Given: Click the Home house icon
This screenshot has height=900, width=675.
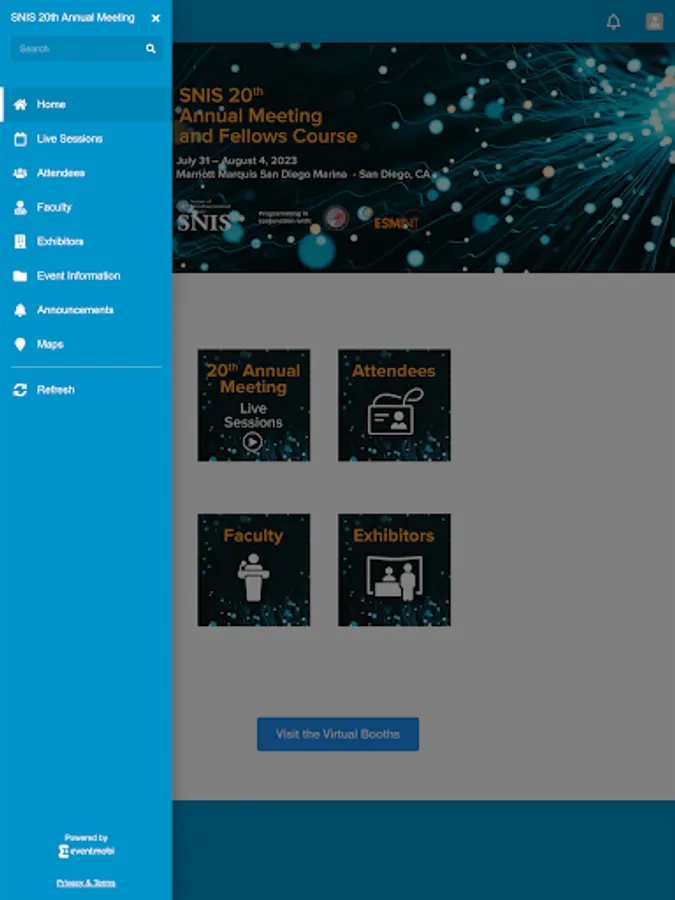Looking at the screenshot, I should [20, 104].
